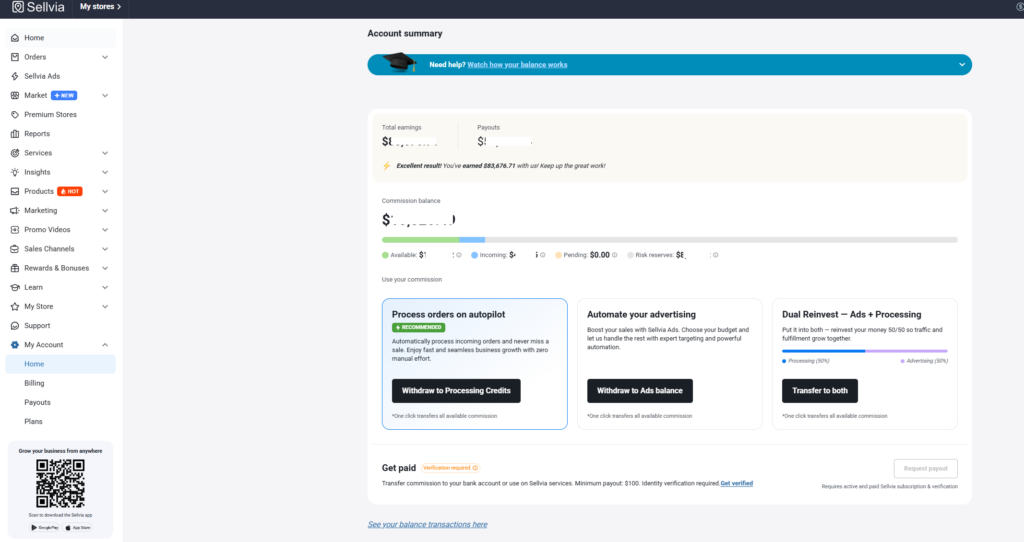Click the HOT badge beside Products
This screenshot has height=542, width=1024.
[70, 191]
